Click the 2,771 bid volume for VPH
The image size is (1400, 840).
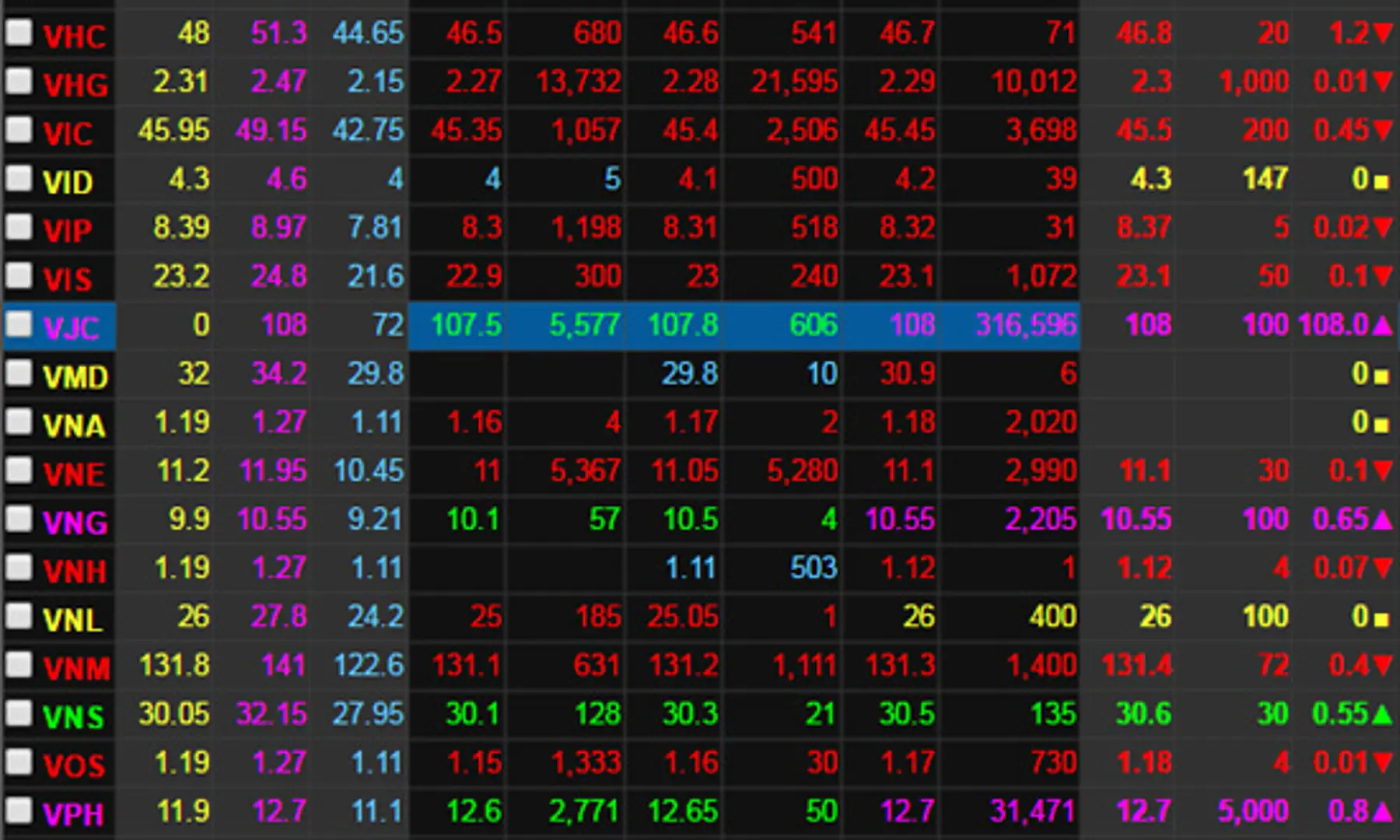click(585, 810)
